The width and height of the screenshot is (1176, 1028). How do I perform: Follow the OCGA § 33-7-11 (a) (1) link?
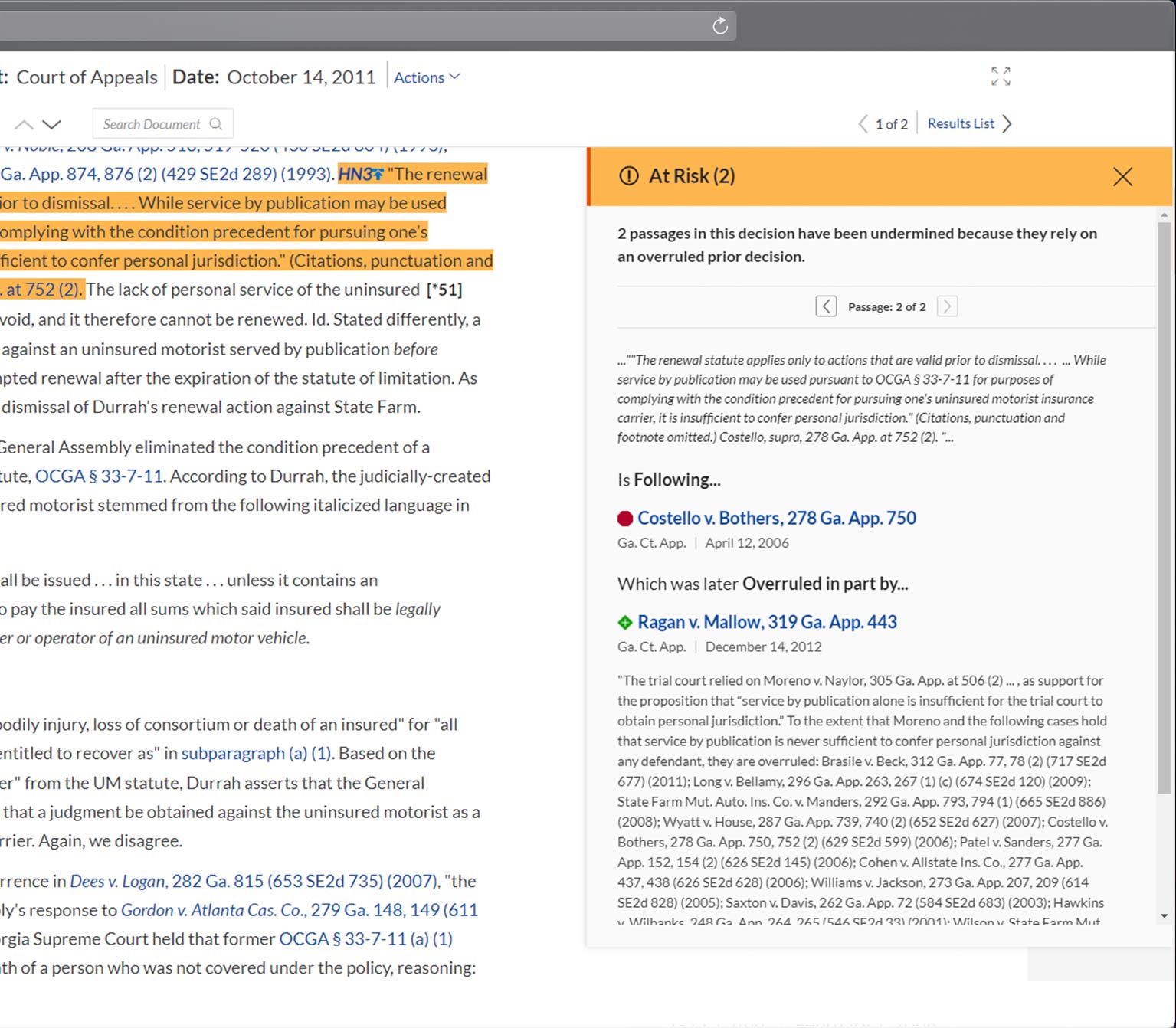(365, 939)
